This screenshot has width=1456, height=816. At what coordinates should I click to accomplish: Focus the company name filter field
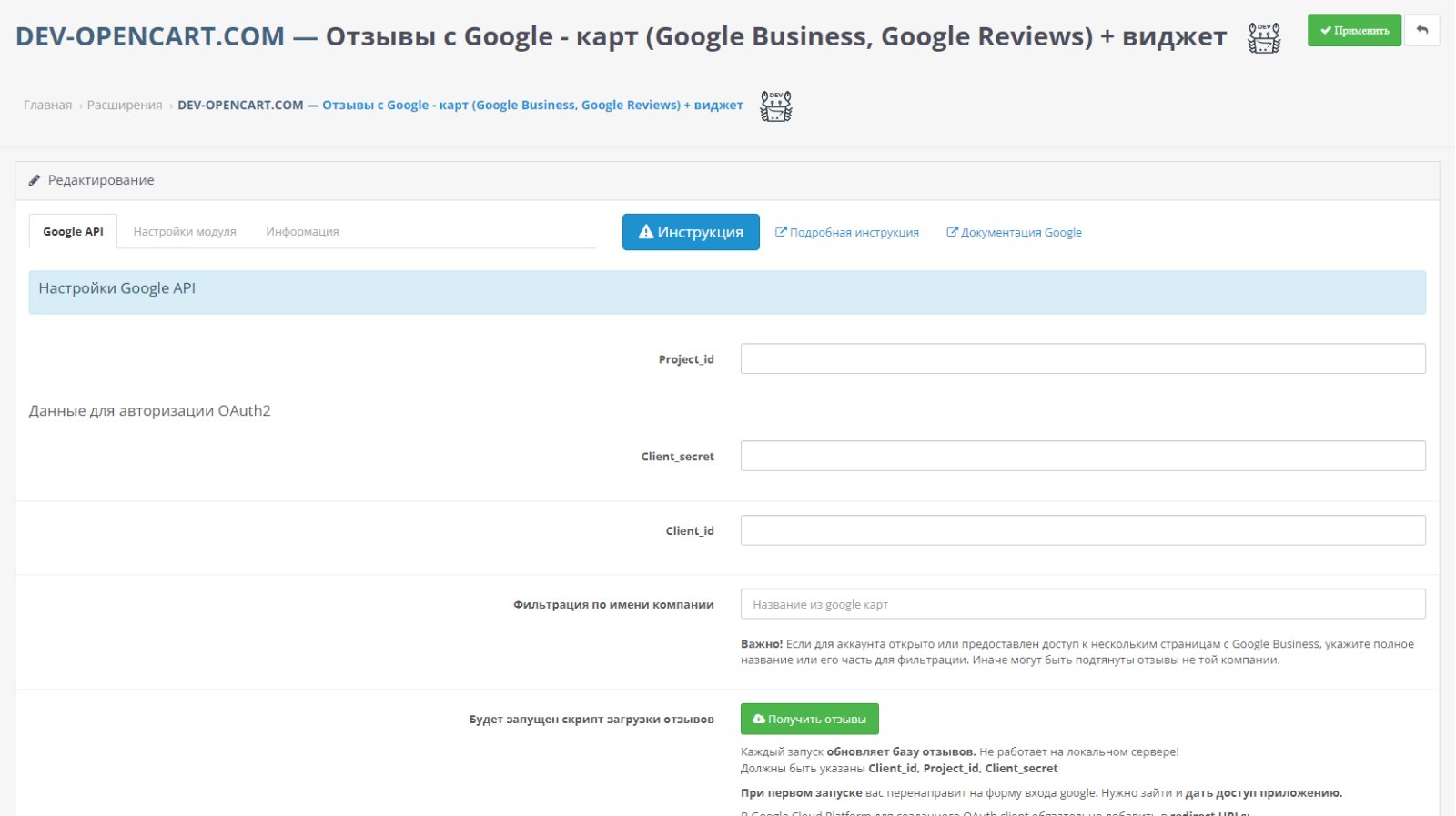click(x=1083, y=604)
